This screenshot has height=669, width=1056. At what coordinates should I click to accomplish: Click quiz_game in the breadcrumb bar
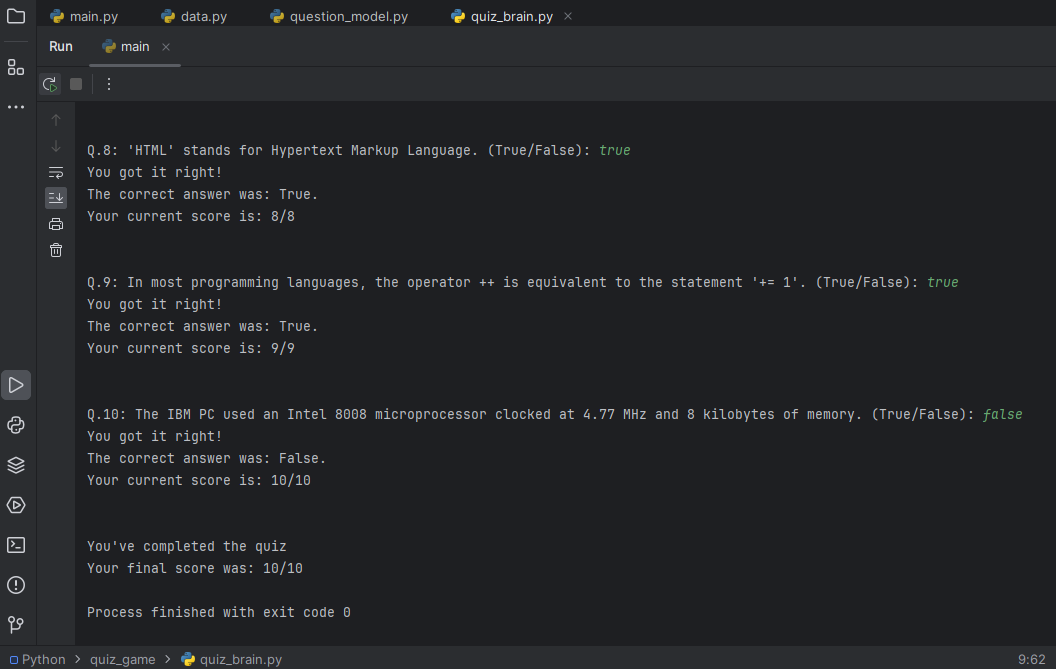tap(122, 659)
